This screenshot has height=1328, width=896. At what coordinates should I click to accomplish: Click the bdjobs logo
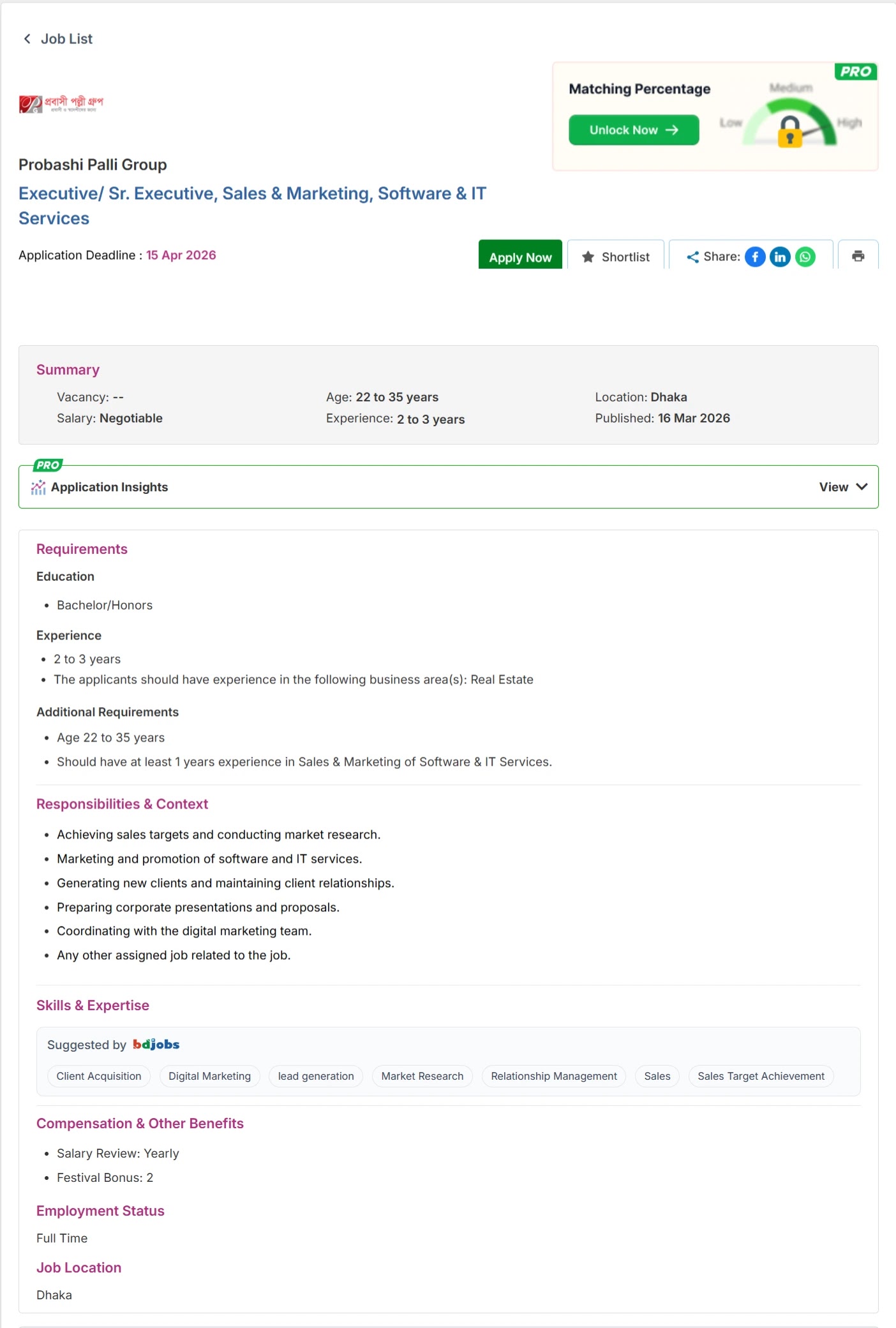click(x=156, y=1044)
